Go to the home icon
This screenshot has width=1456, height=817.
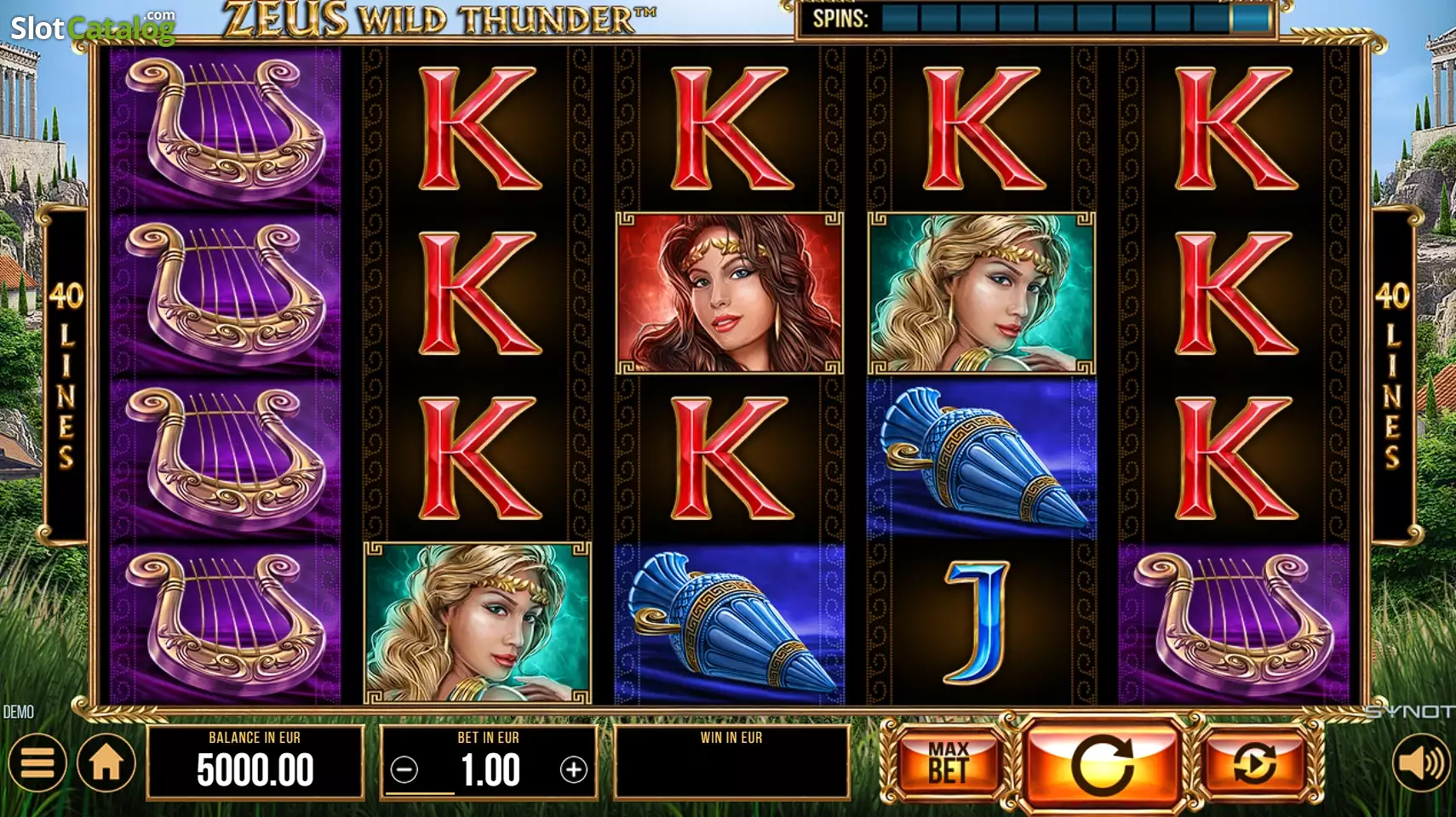[x=106, y=763]
